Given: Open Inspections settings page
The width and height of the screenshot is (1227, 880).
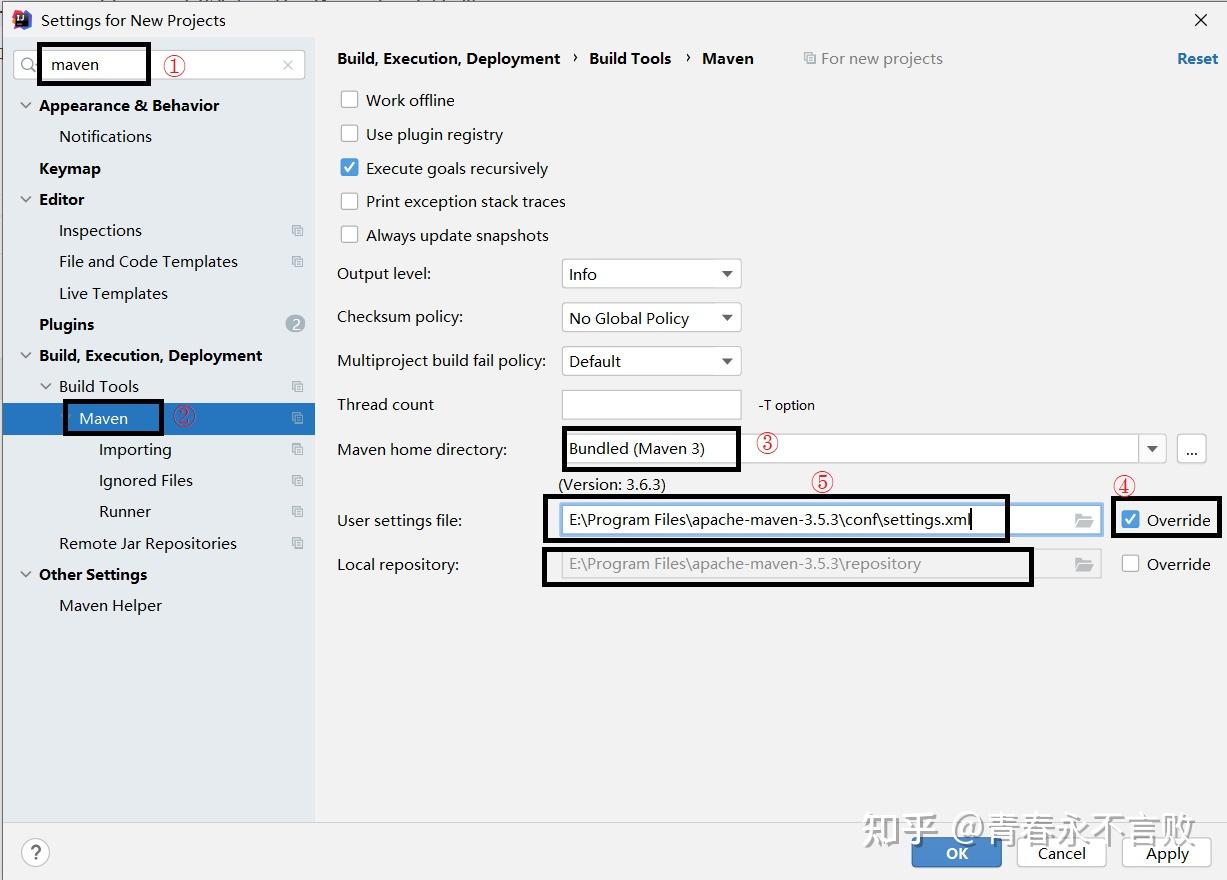Looking at the screenshot, I should [x=100, y=230].
